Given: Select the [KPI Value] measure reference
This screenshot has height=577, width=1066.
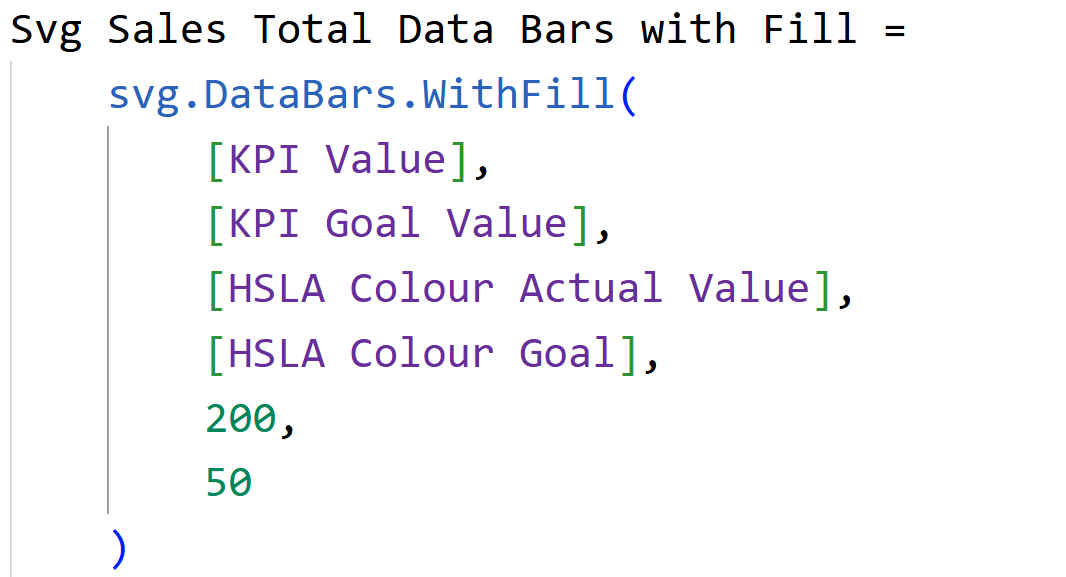Looking at the screenshot, I should point(337,160).
